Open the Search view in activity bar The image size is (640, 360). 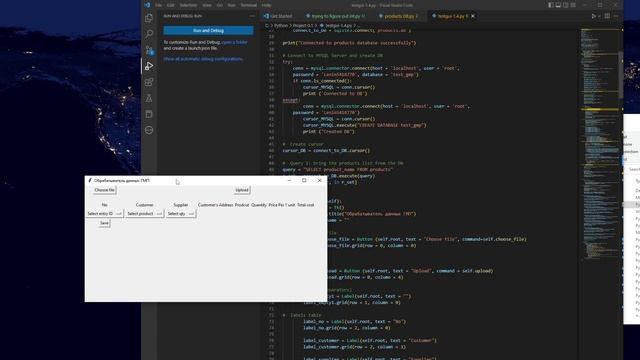(149, 34)
